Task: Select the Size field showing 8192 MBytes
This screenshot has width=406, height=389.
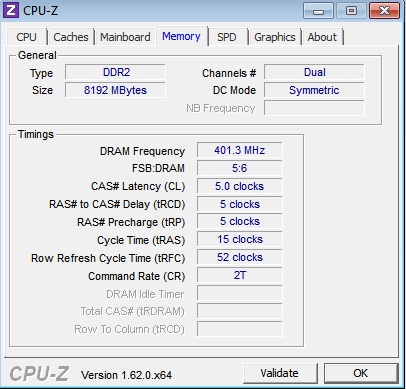Action: point(115,90)
